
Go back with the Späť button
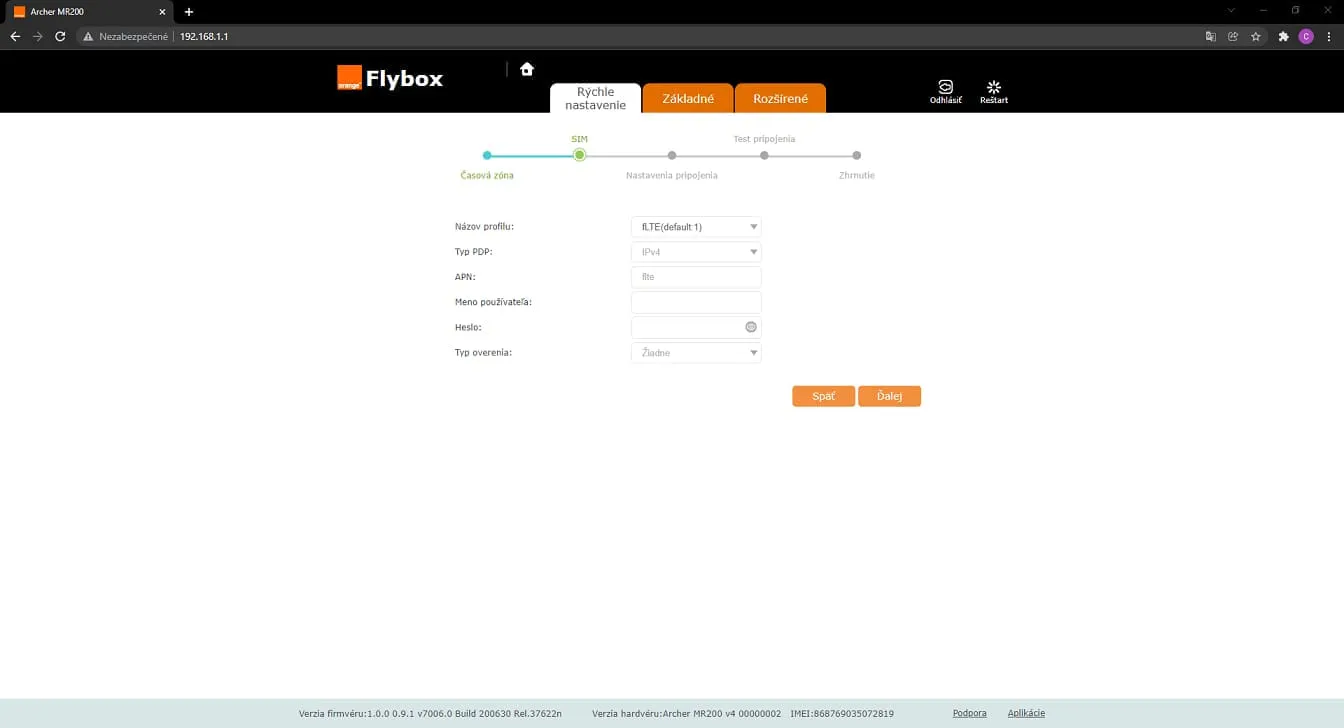click(823, 396)
